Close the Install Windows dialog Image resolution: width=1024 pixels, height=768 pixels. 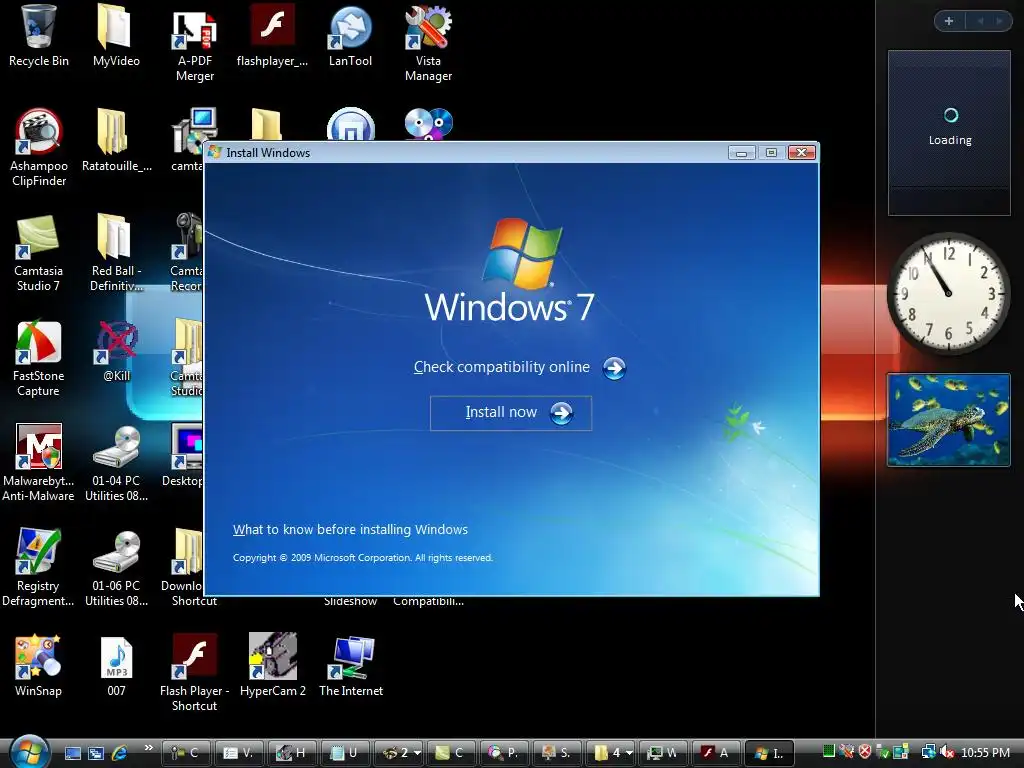pos(801,153)
